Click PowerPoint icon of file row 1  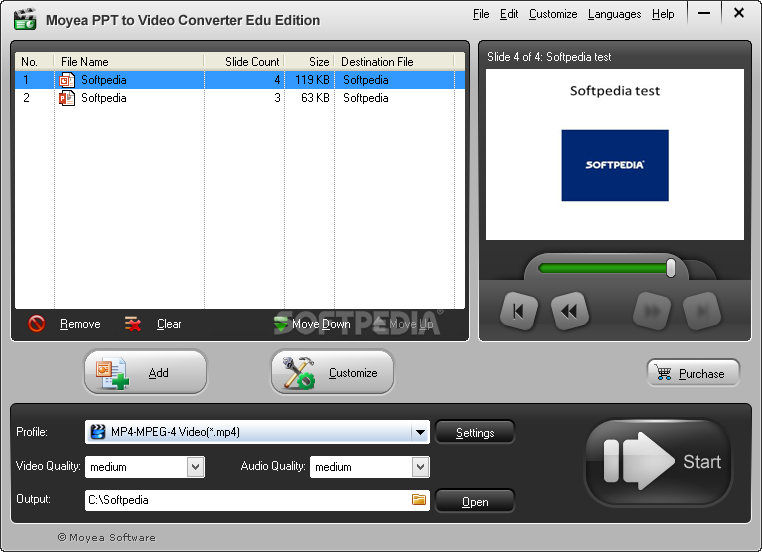[67, 80]
